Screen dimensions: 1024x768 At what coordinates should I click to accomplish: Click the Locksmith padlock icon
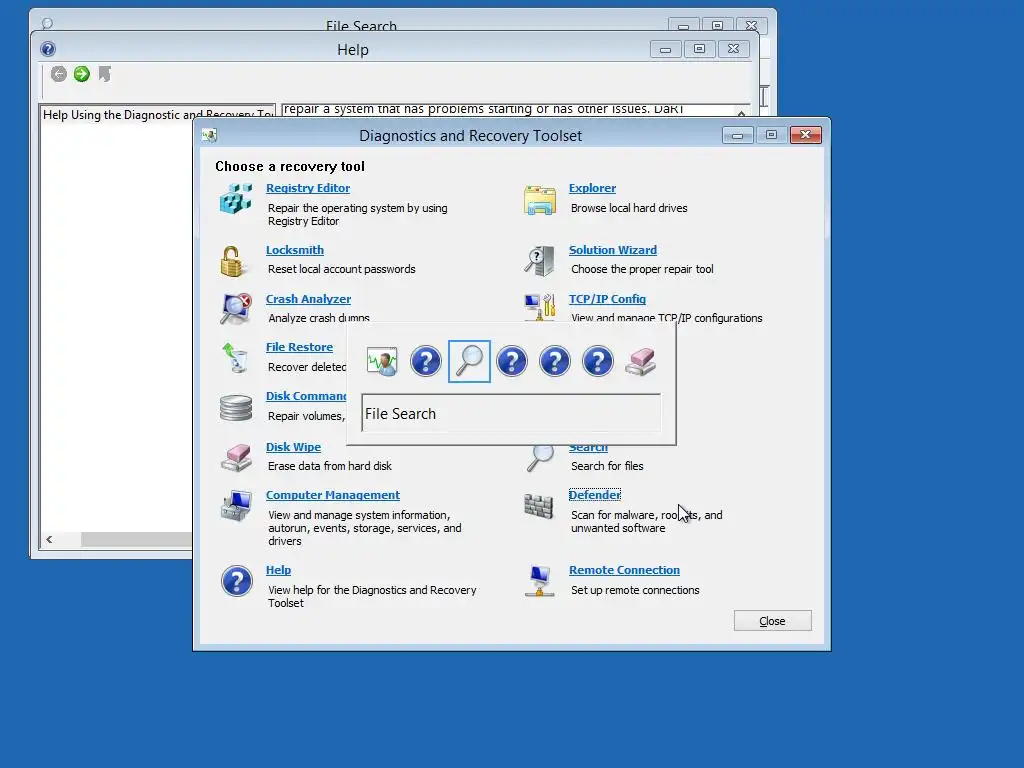click(233, 261)
